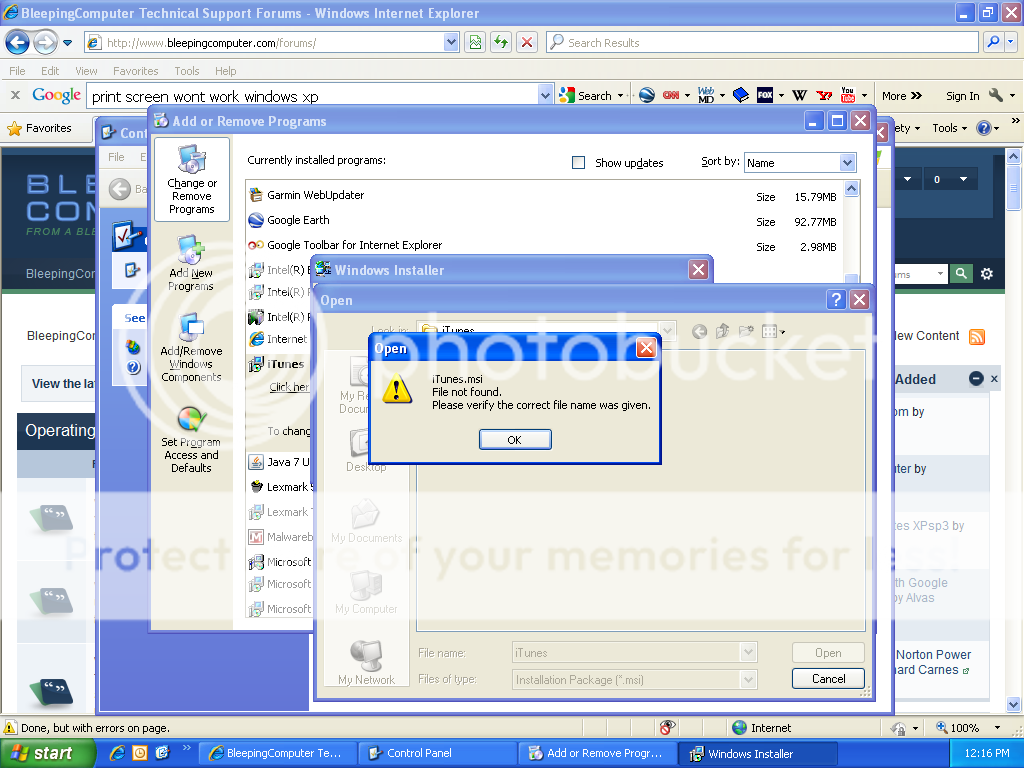Open the Tools menu in menu bar

(x=187, y=71)
